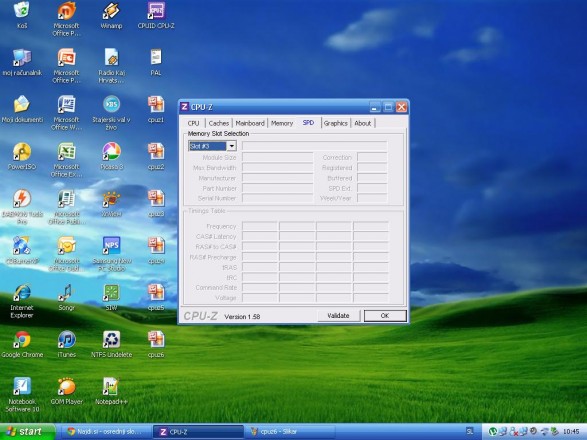Open the Windows start menu
This screenshot has width=587, height=440.
[x=27, y=432]
